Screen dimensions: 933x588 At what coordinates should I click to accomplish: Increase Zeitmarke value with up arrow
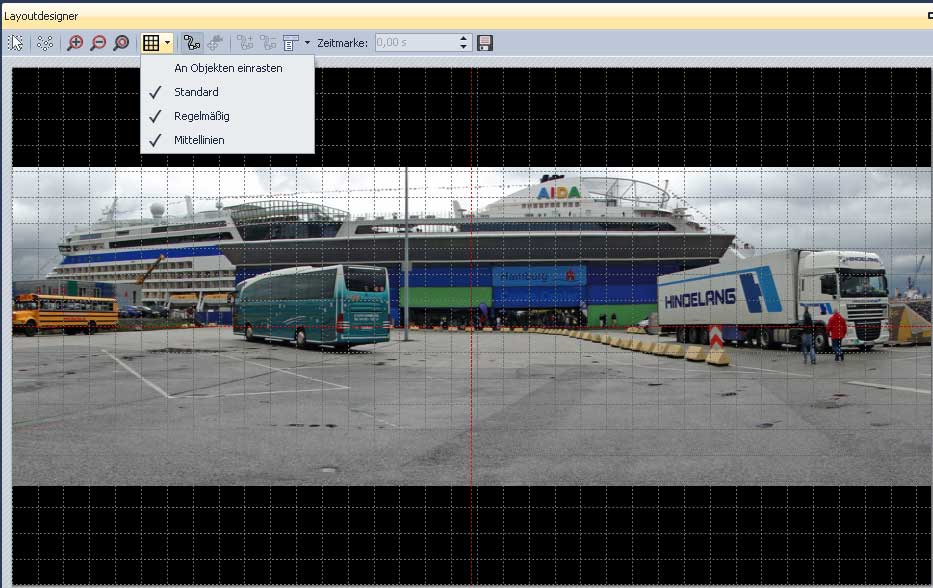click(x=463, y=39)
